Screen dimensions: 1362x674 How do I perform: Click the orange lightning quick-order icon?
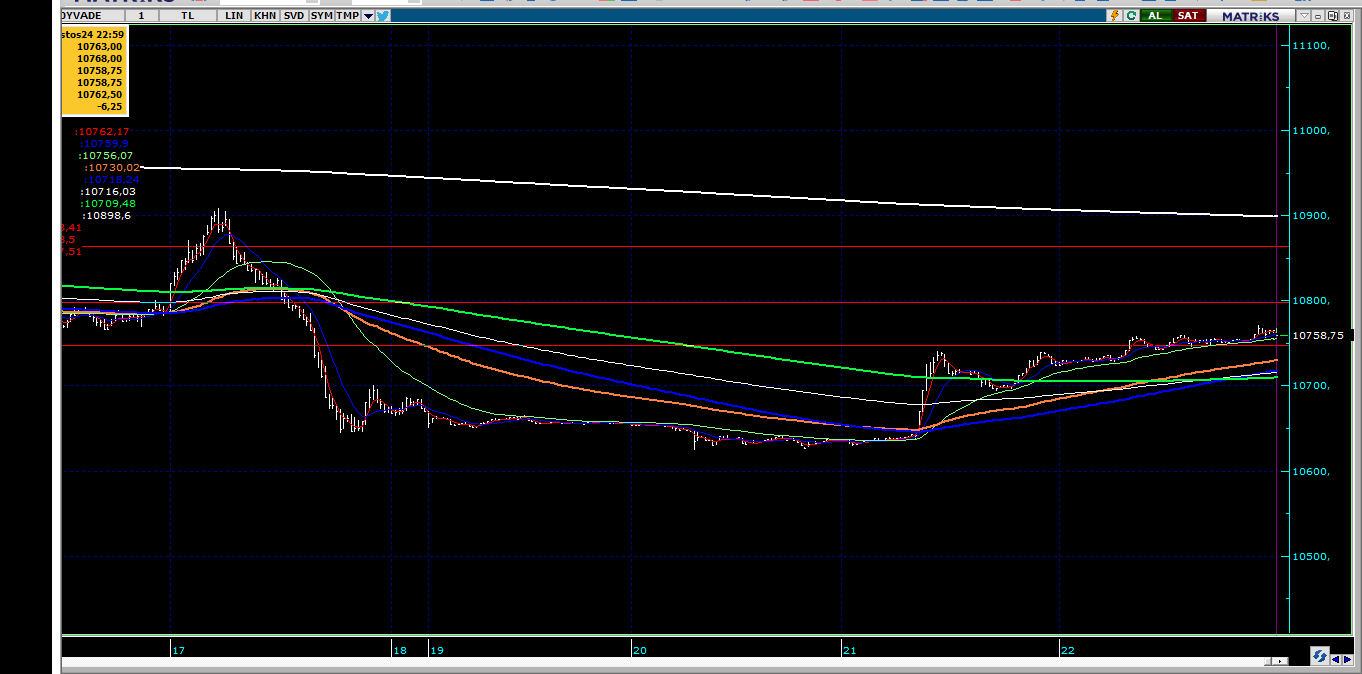point(1114,15)
